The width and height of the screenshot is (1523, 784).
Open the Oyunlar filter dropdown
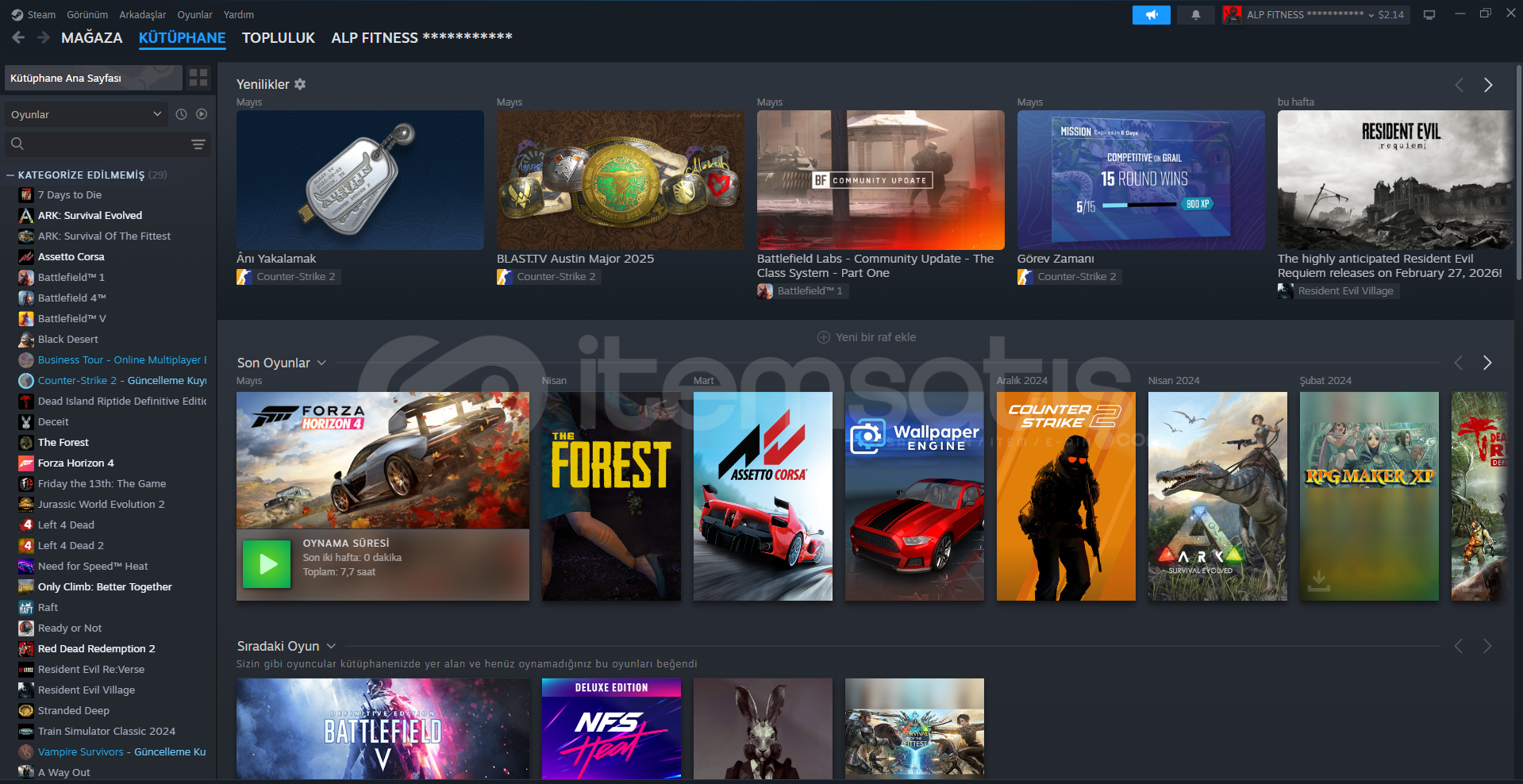[x=87, y=114]
